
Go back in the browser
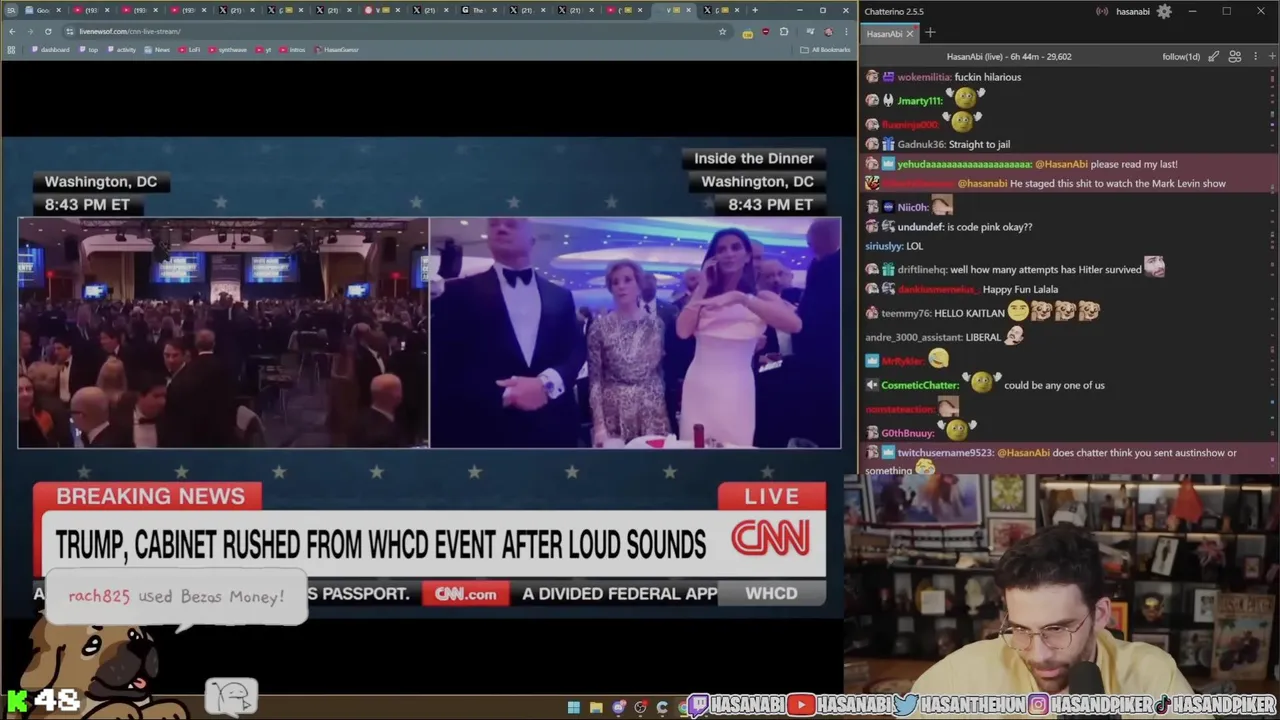[12, 31]
